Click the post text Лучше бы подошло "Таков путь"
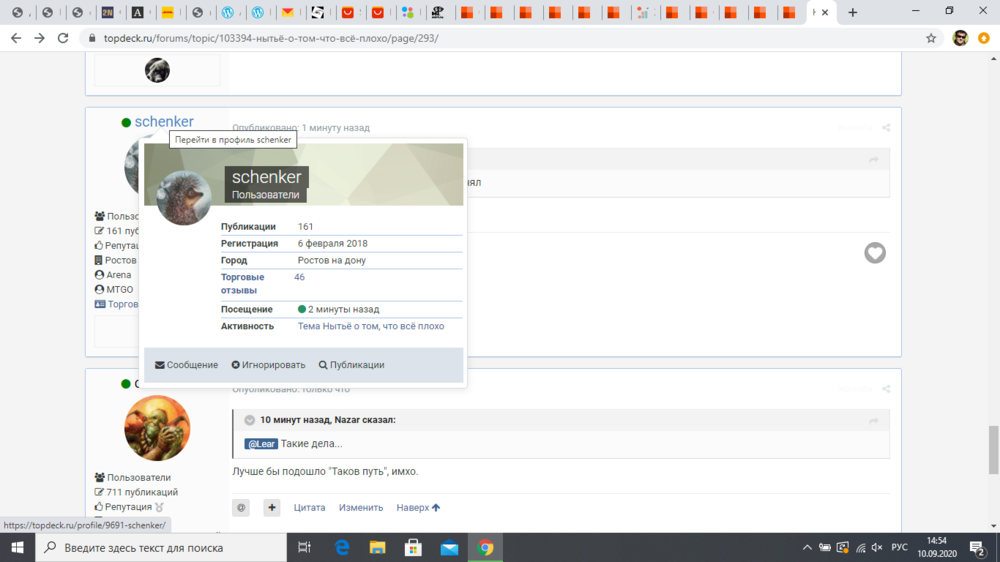 325,471
